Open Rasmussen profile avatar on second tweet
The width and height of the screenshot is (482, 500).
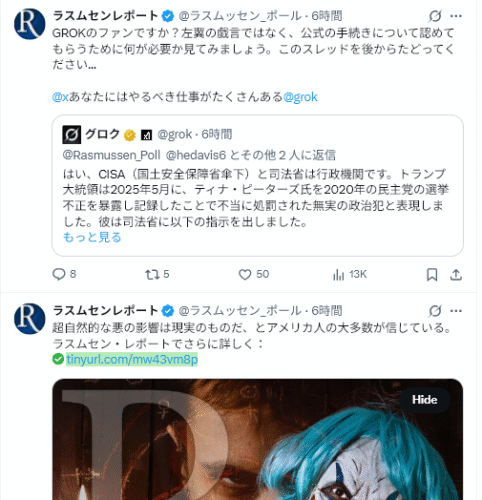point(29,319)
